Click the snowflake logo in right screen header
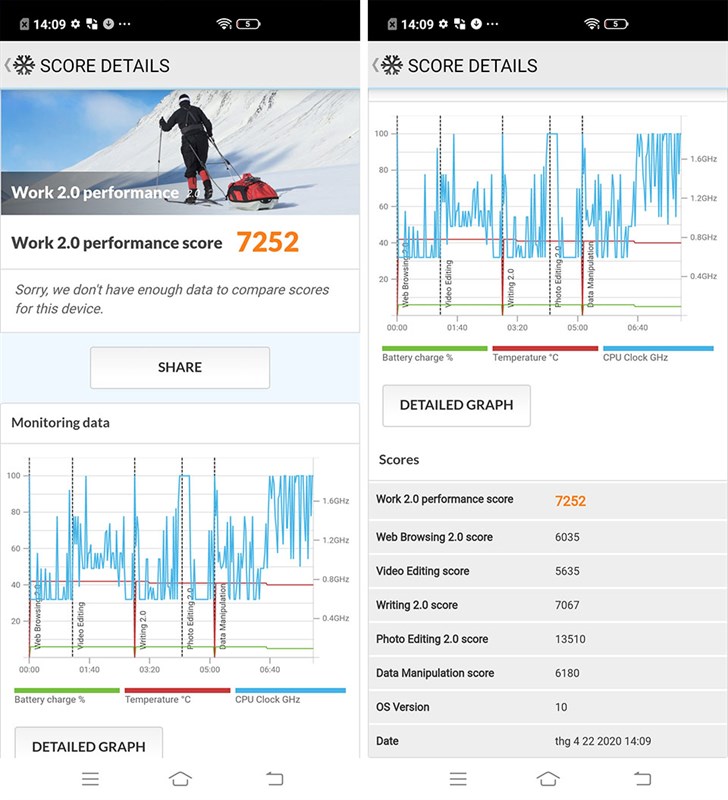The height and width of the screenshot is (800, 728). [x=392, y=65]
